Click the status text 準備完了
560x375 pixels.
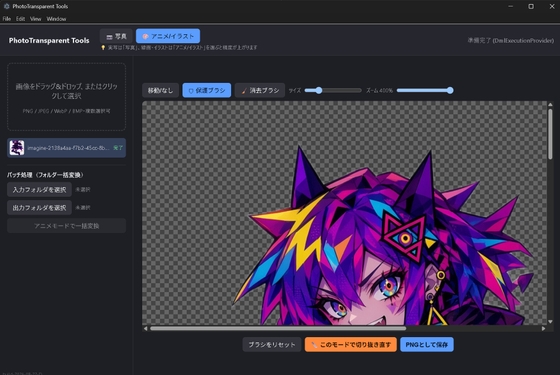pyautogui.click(x=511, y=41)
